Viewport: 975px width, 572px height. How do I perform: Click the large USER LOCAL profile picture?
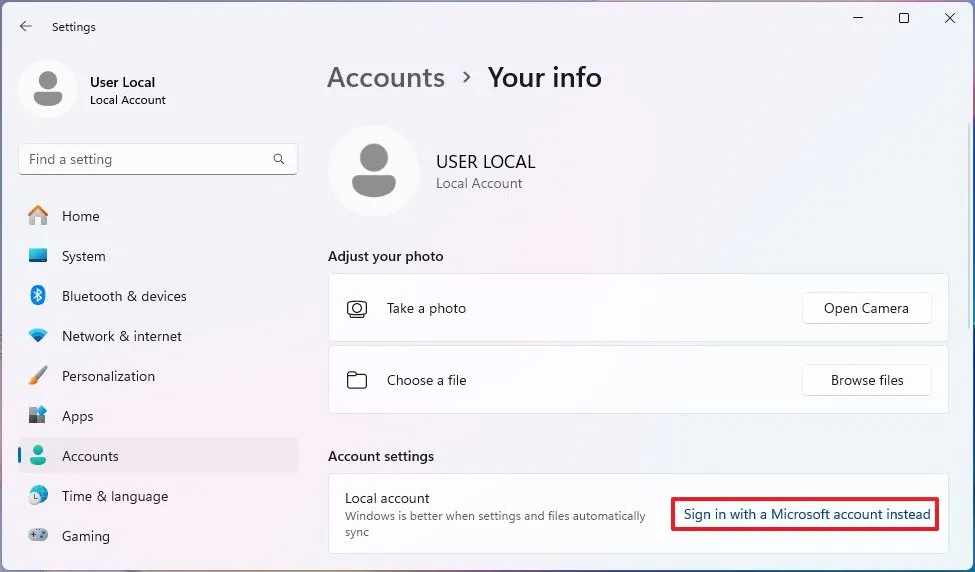[x=374, y=170]
